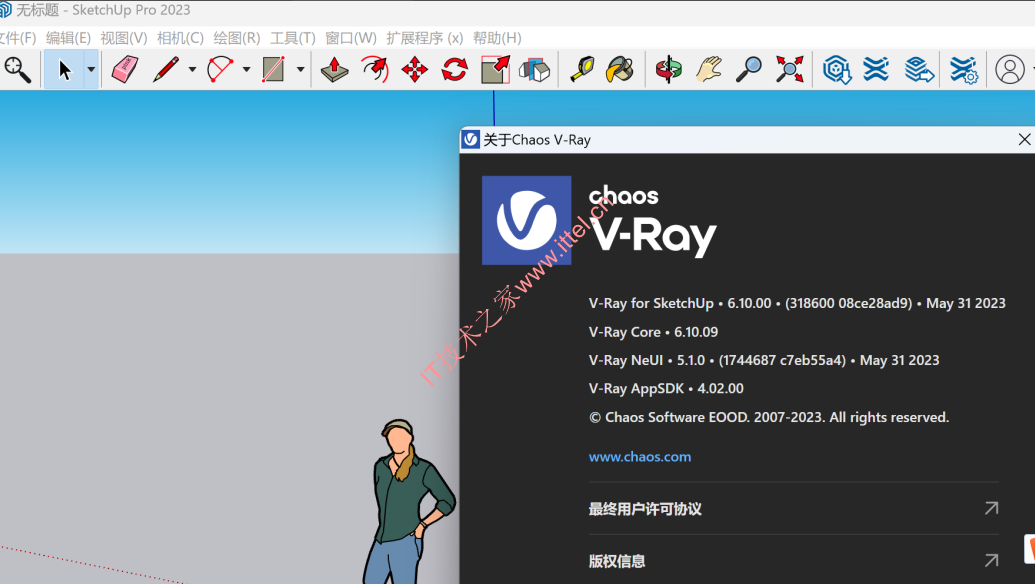Select the Arc drawing tool
Screen dimensions: 1035x584
tap(220, 69)
